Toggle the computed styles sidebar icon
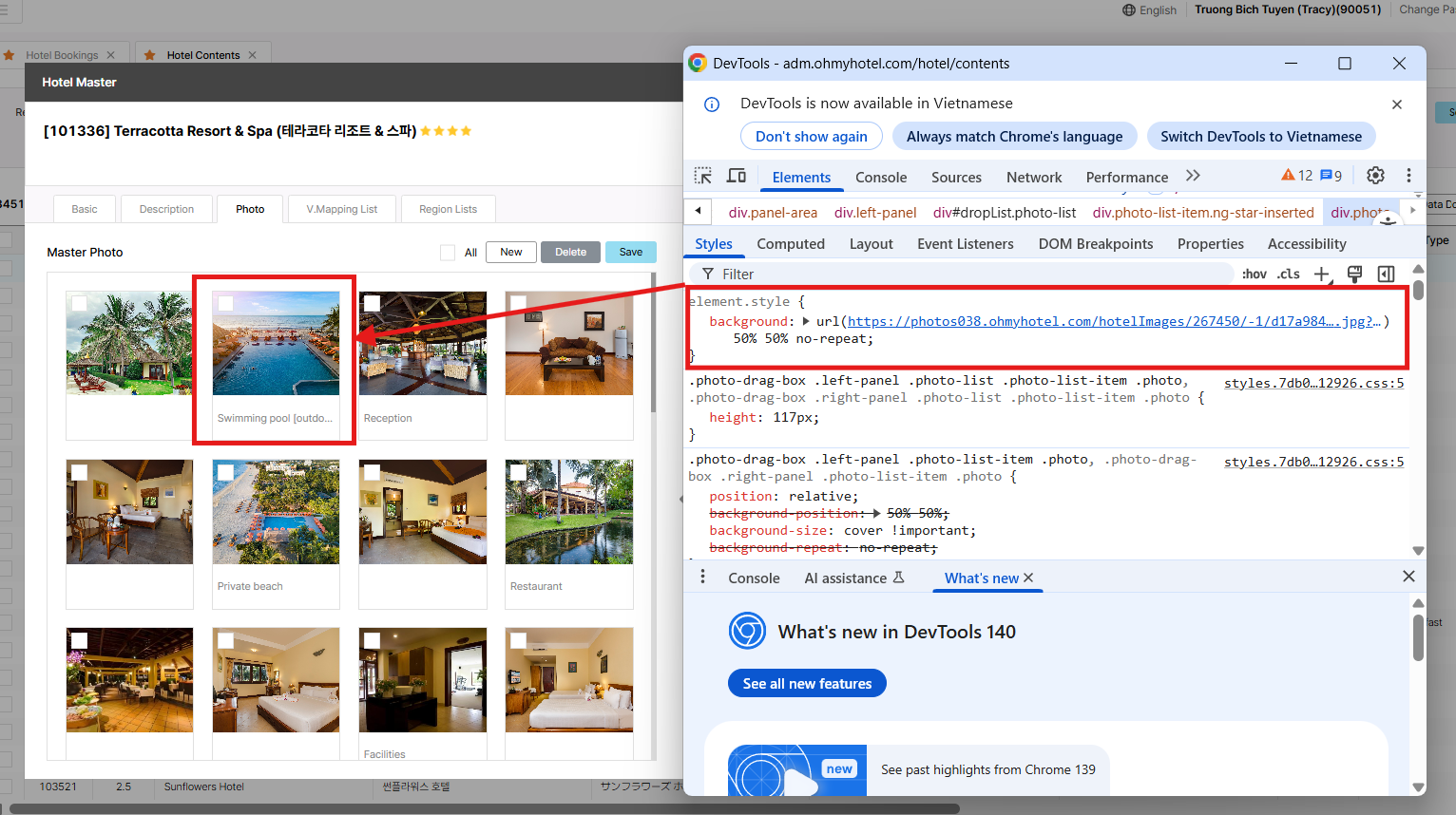This screenshot has width=1456, height=815. [x=1387, y=275]
